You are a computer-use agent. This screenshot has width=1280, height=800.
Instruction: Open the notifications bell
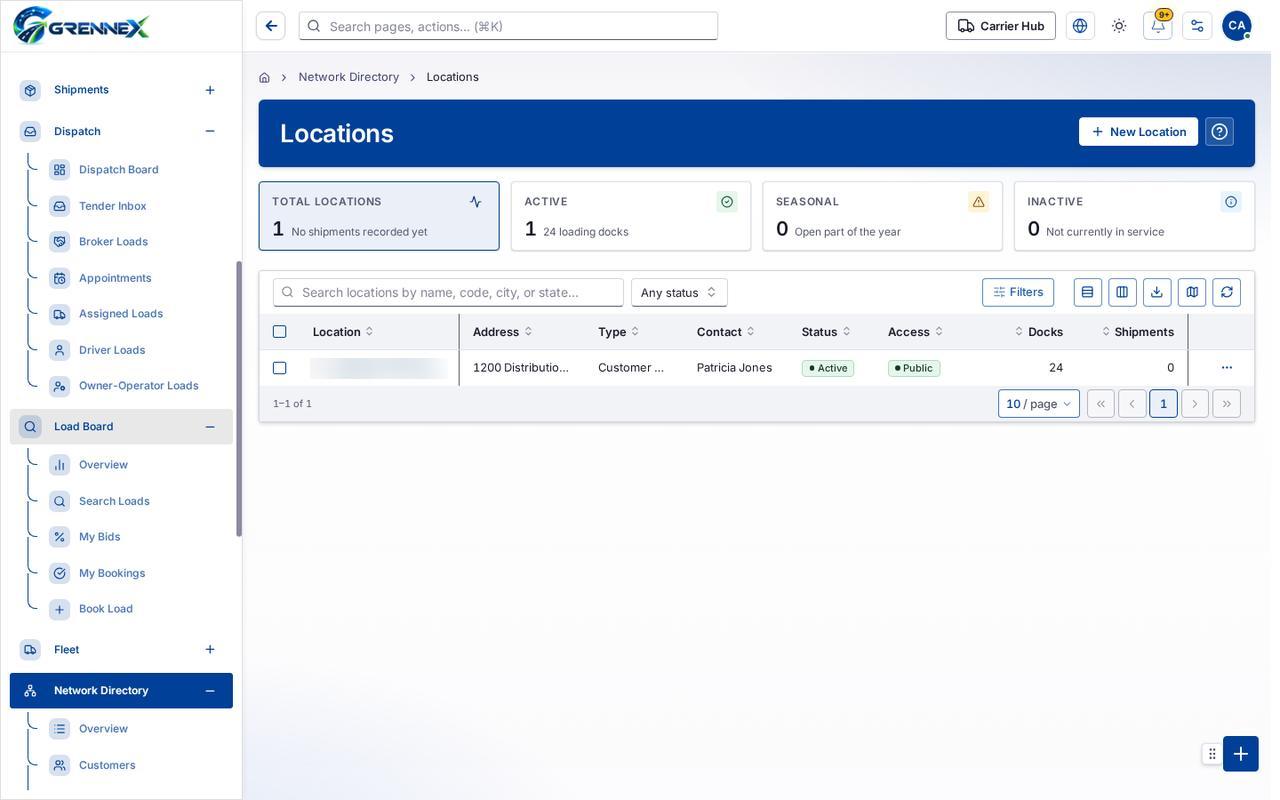pos(1158,26)
